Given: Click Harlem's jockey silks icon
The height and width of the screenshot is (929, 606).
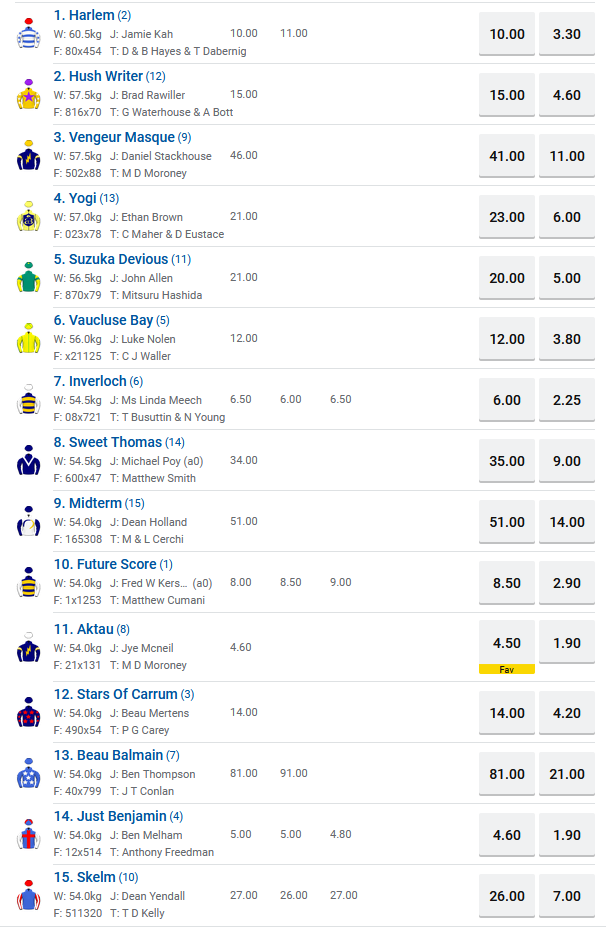Looking at the screenshot, I should pyautogui.click(x=27, y=34).
